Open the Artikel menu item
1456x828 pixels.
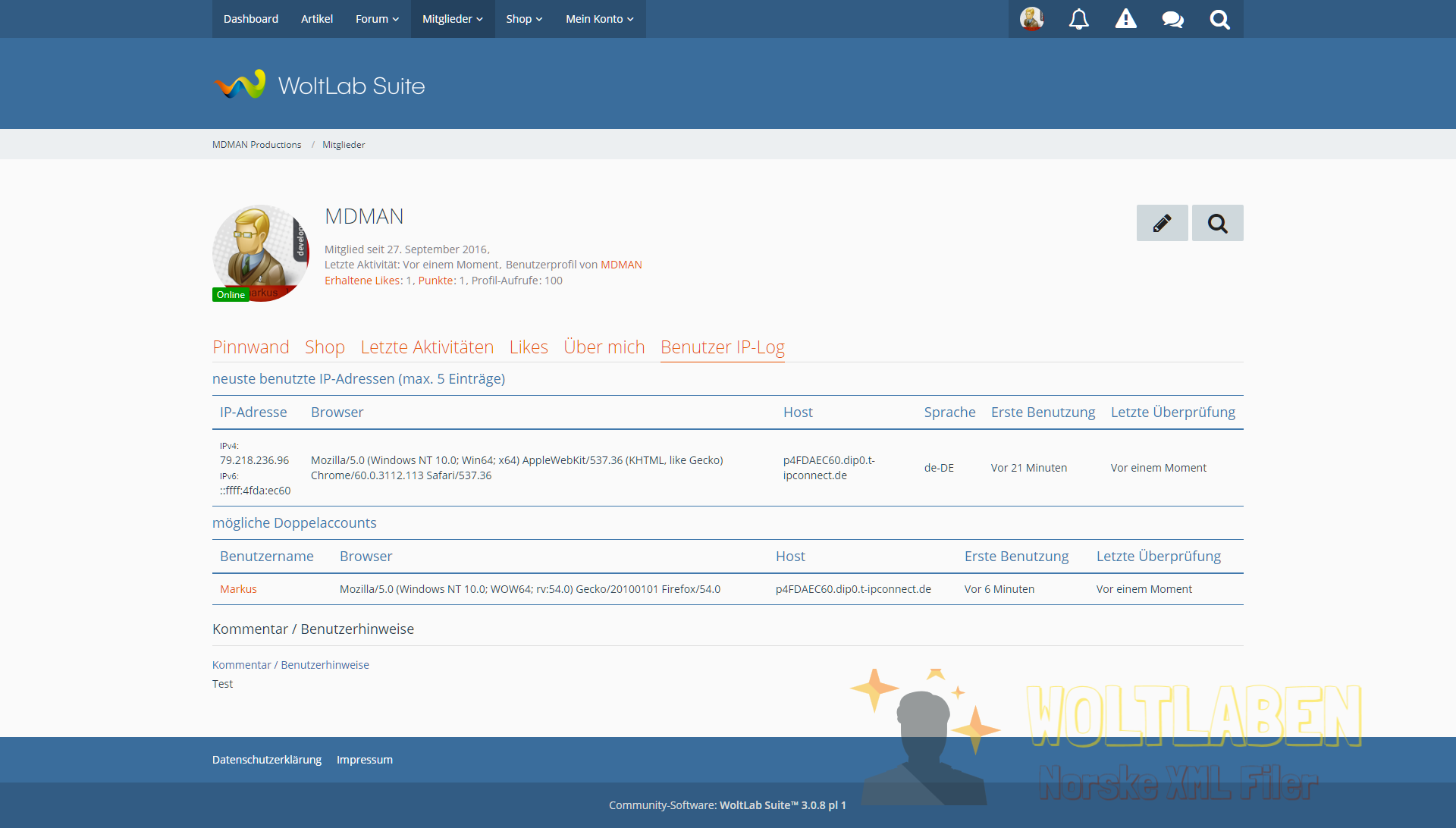coord(317,19)
